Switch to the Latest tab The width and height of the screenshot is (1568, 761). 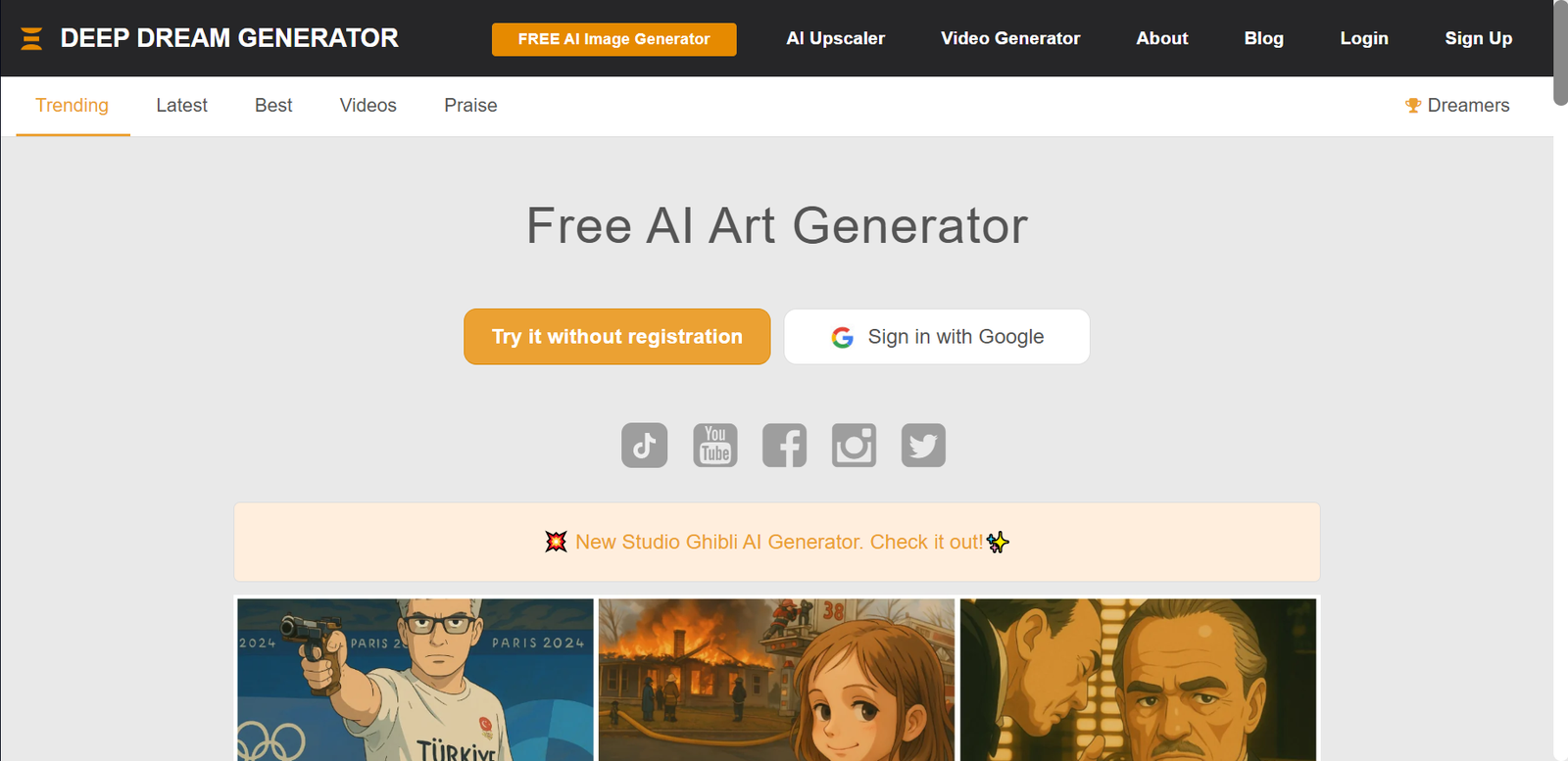pyautogui.click(x=181, y=105)
